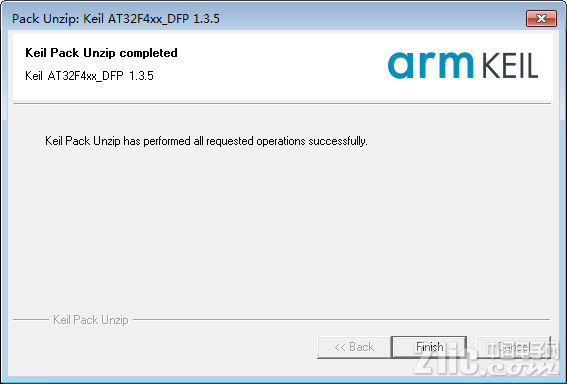Click the 'Keil AT32F4xx_DFP 1.3.5' subtitle in header
567x384 pixels.
pyautogui.click(x=89, y=76)
